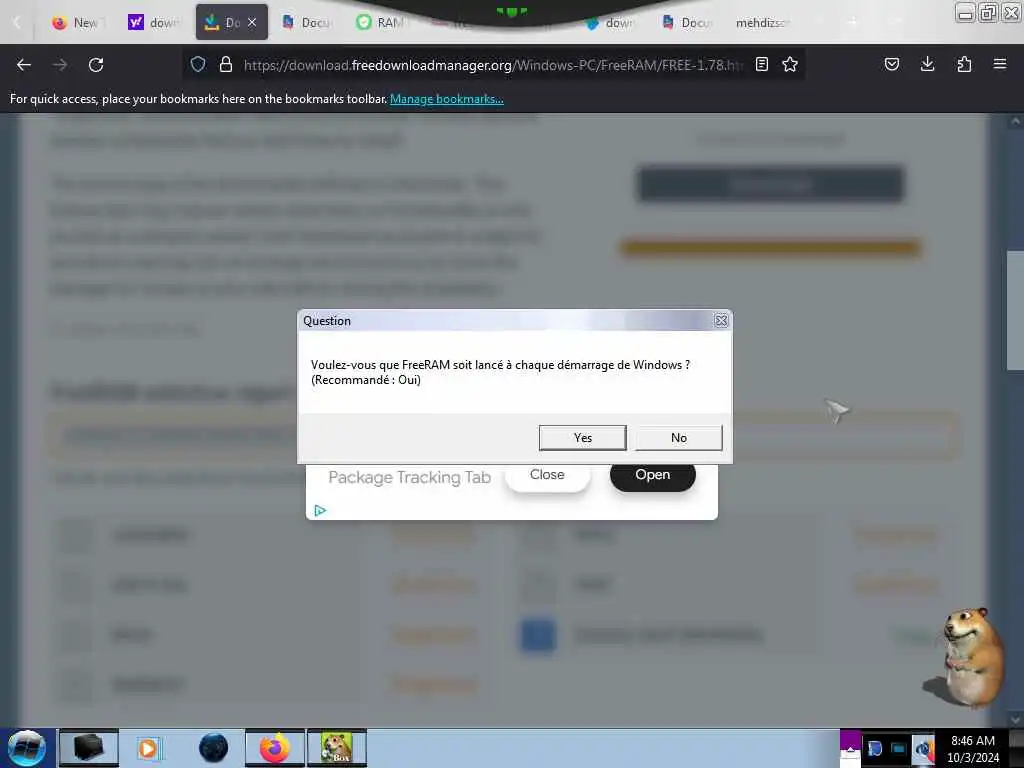Click the tracking protection shield icon
The image size is (1024, 768).
pos(198,64)
